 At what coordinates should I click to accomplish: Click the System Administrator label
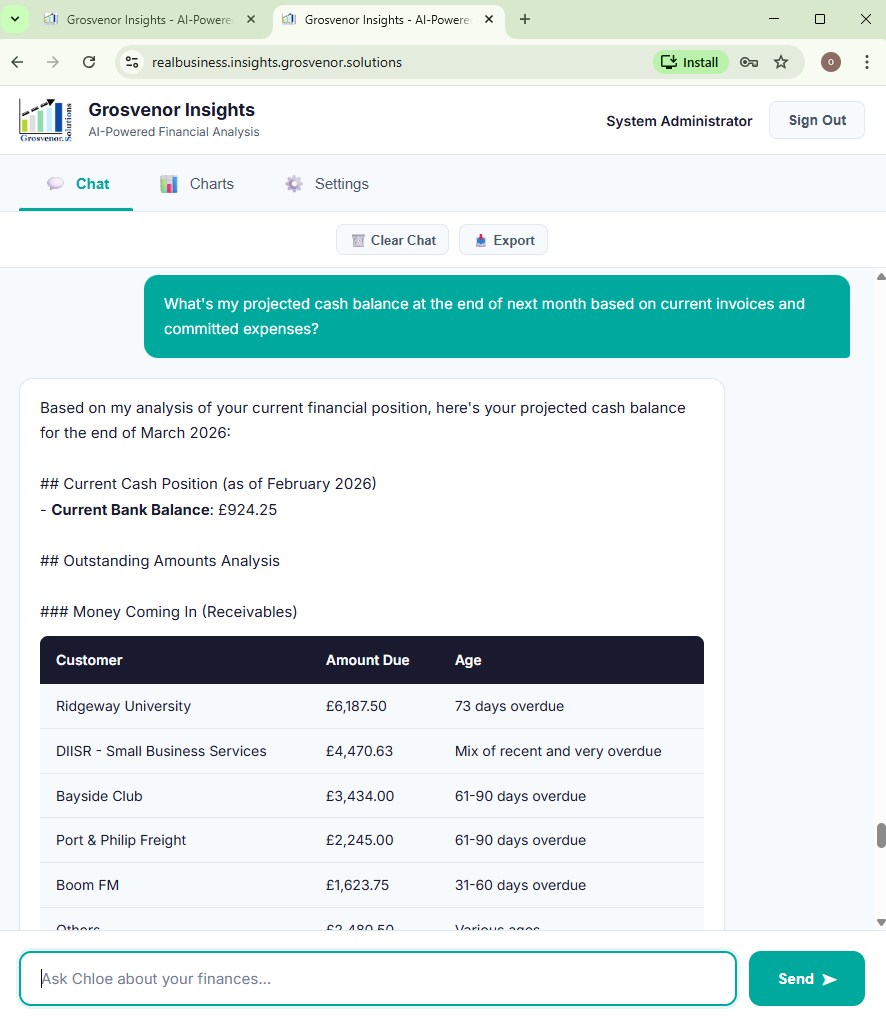coord(679,121)
